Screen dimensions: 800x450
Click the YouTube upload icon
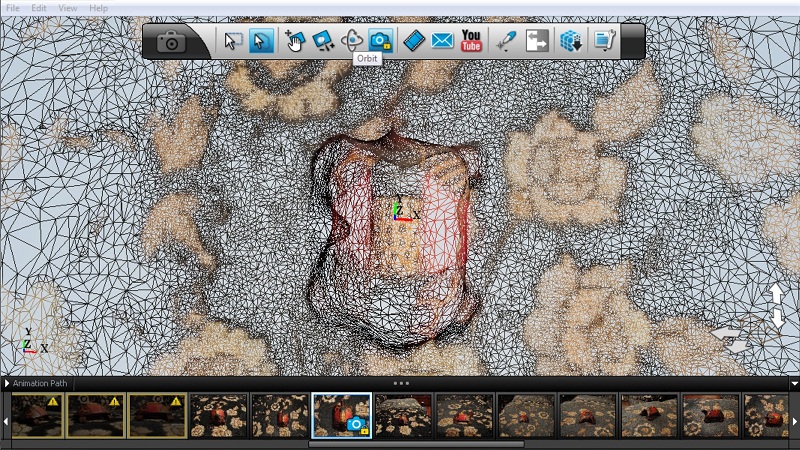pyautogui.click(x=471, y=41)
